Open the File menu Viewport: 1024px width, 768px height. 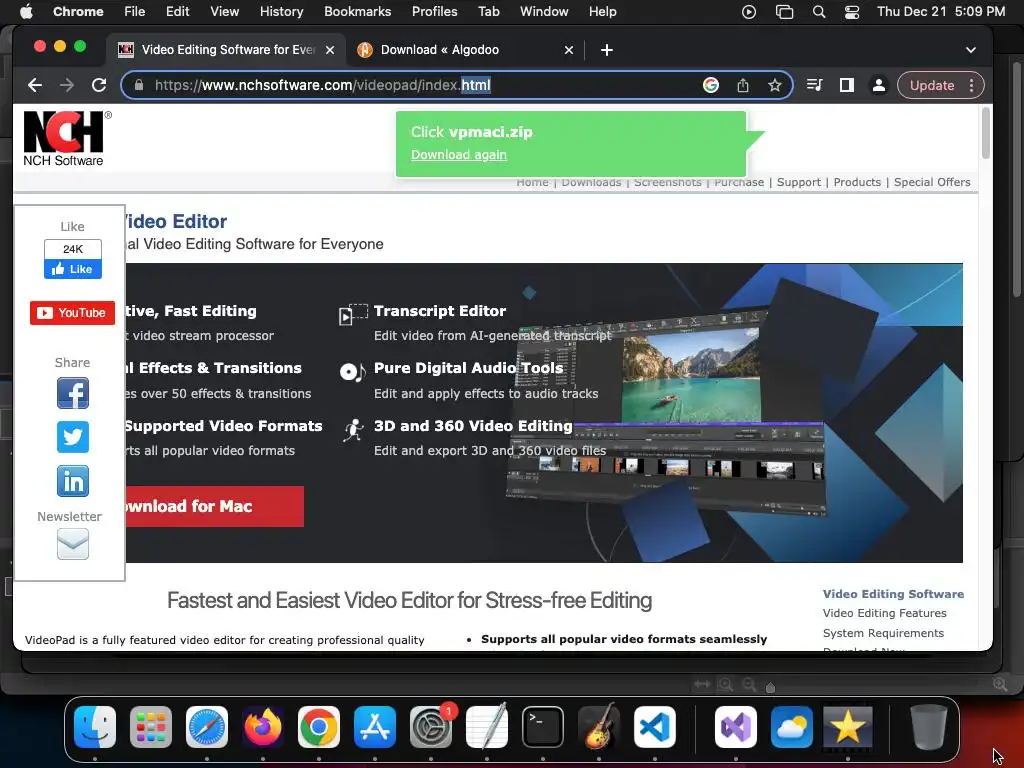pos(135,11)
